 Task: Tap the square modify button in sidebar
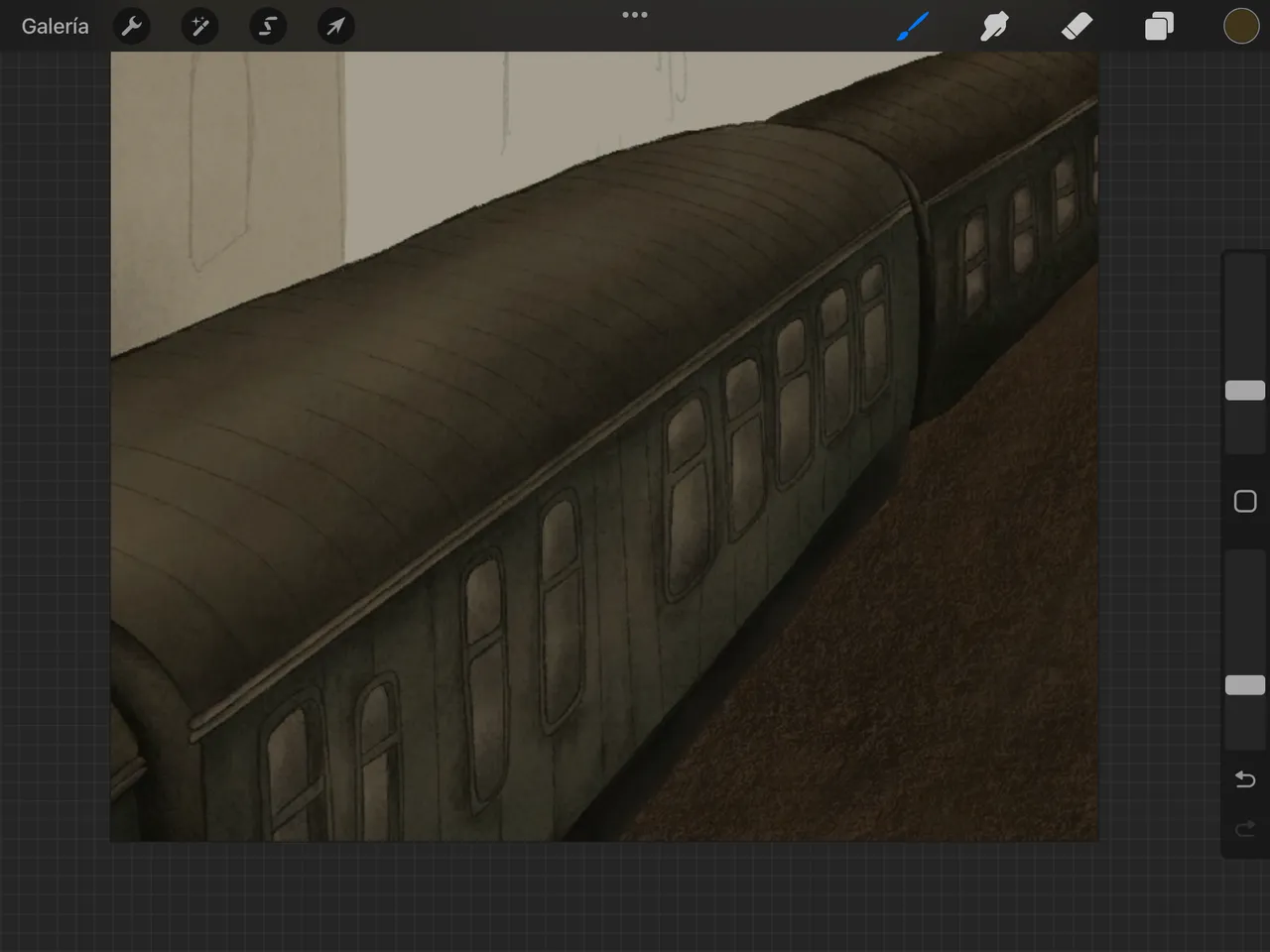(1245, 501)
